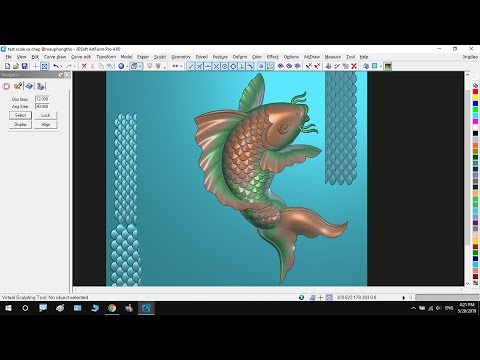Viewport: 480px width, 360px height.
Task: Open the Color menu
Action: coord(257,57)
